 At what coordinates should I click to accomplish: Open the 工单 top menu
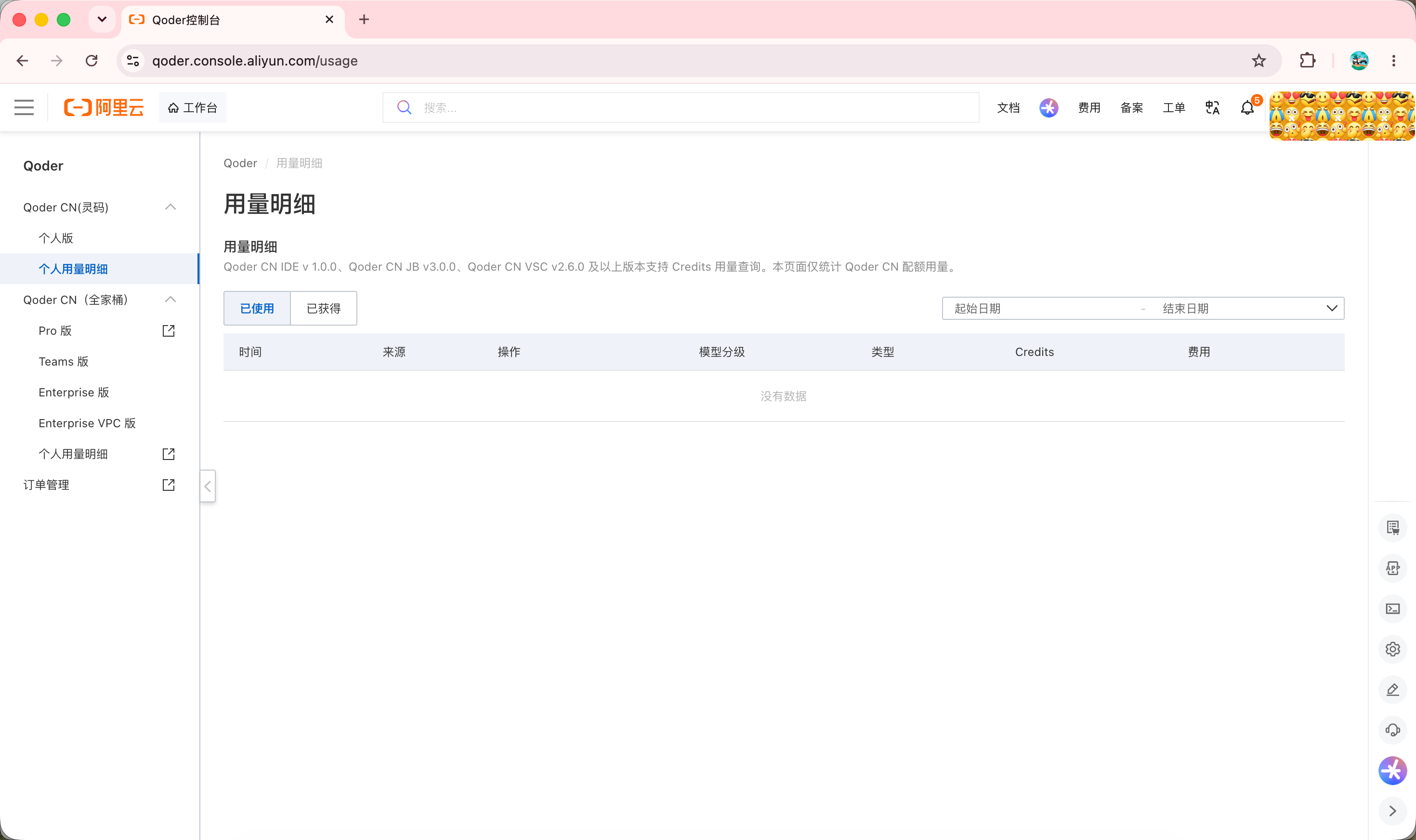pos(1174,107)
